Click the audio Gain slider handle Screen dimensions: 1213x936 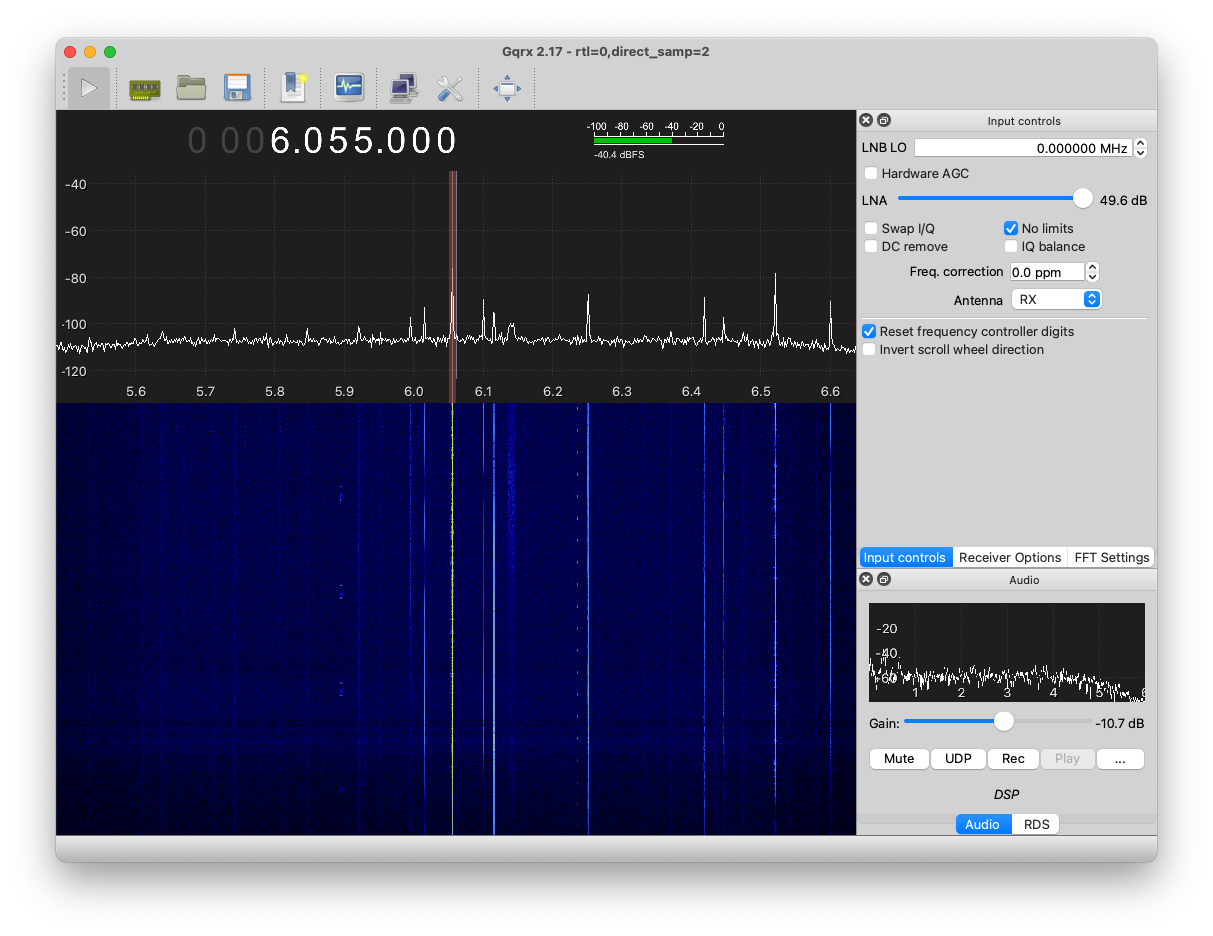click(x=1003, y=722)
